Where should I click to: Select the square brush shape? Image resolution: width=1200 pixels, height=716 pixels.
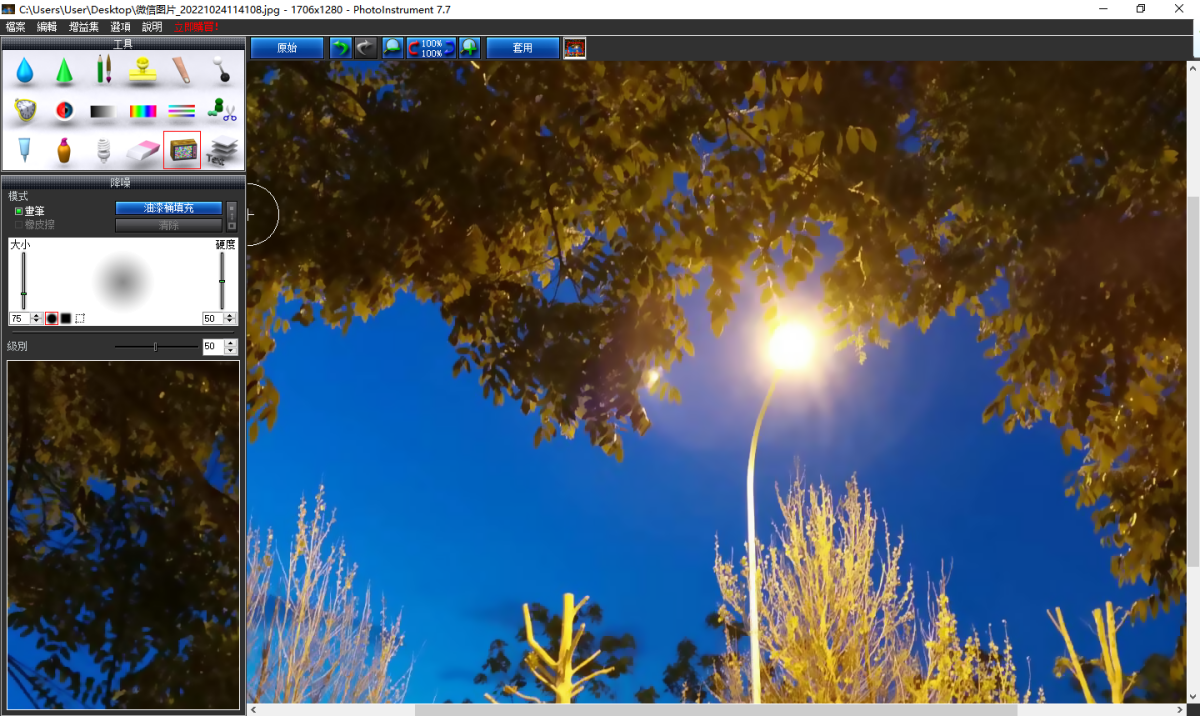coord(66,318)
